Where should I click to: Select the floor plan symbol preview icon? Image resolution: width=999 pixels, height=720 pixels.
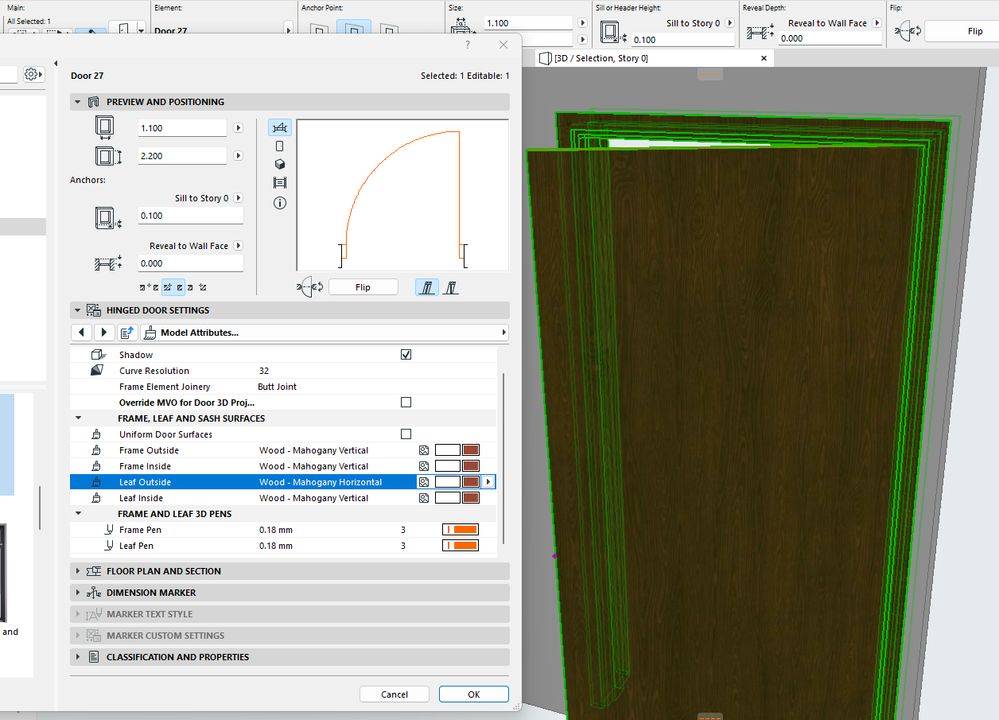tap(280, 127)
